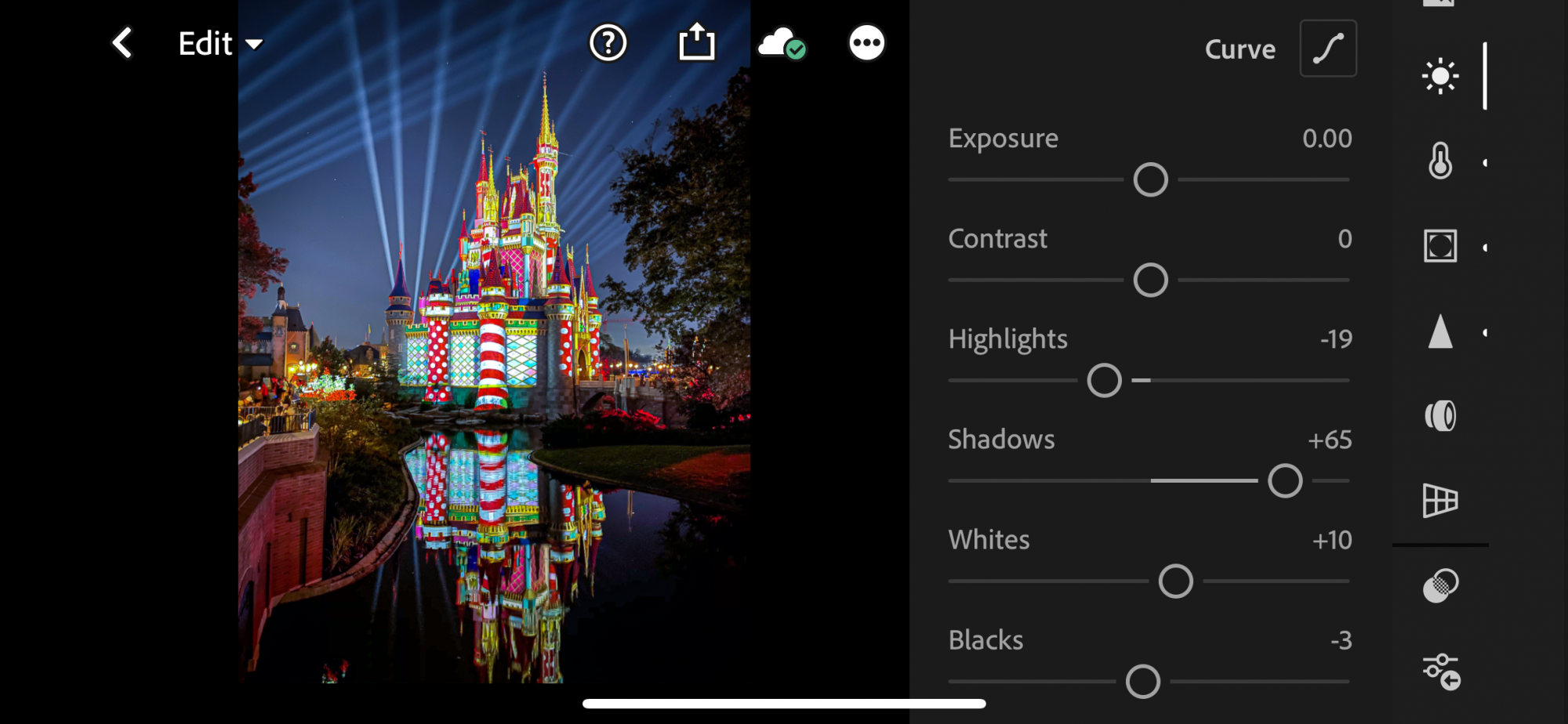Click the Contrast slider handle
Image resolution: width=1568 pixels, height=724 pixels.
click(1151, 281)
